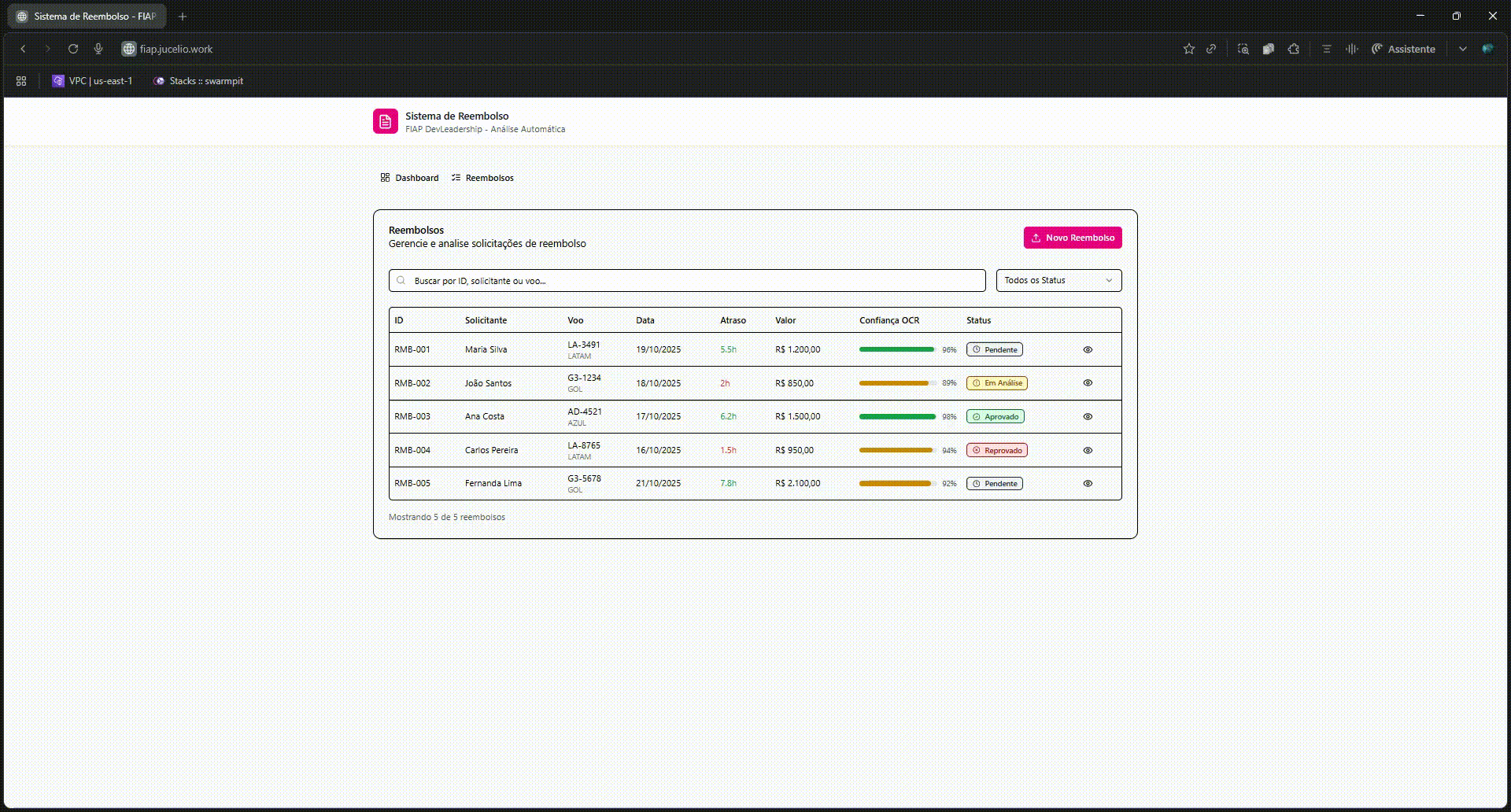Open the Assistente panel in toolbar
Viewport: 1511px width, 812px height.
coord(1403,49)
